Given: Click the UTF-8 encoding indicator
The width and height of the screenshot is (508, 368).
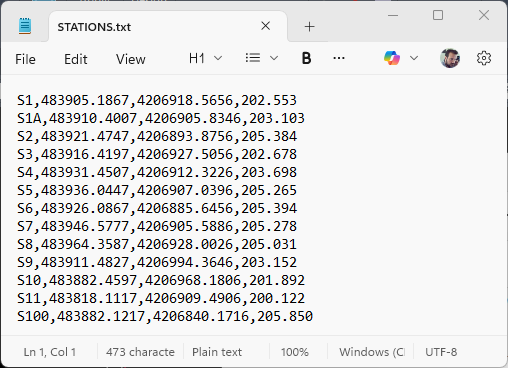Looking at the screenshot, I should (441, 352).
